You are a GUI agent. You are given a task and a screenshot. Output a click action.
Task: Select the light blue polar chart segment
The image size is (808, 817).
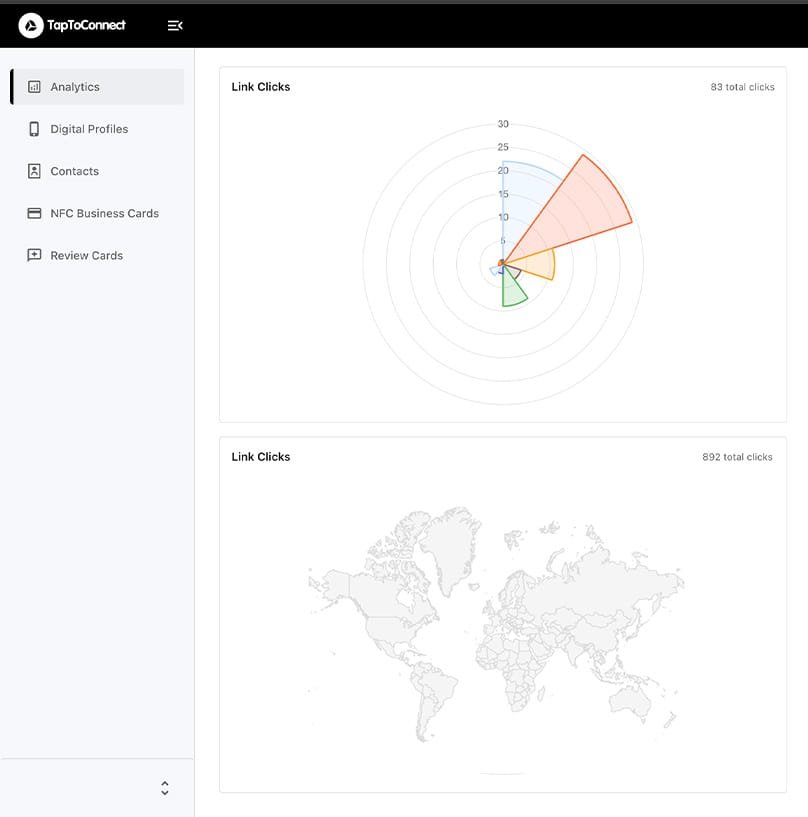(525, 190)
